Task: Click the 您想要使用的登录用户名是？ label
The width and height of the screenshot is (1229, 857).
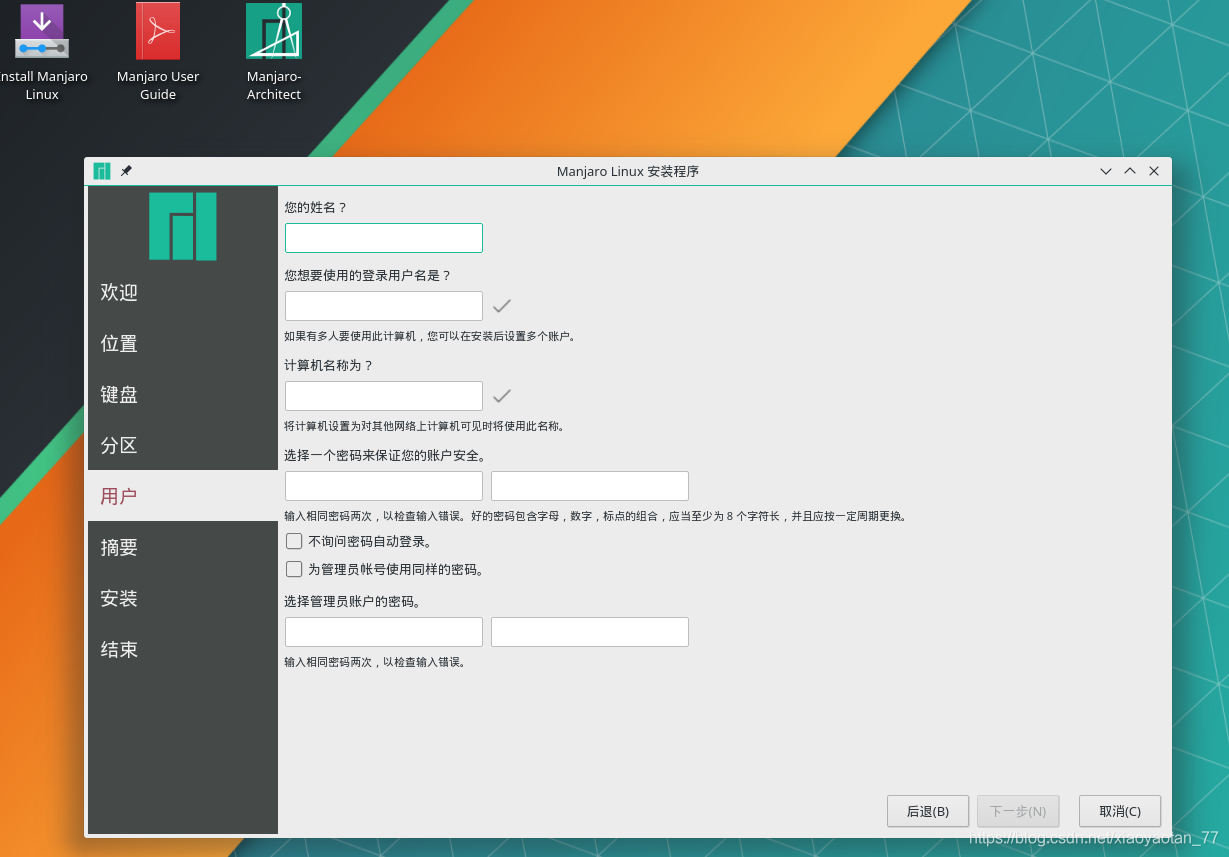Action: click(368, 275)
